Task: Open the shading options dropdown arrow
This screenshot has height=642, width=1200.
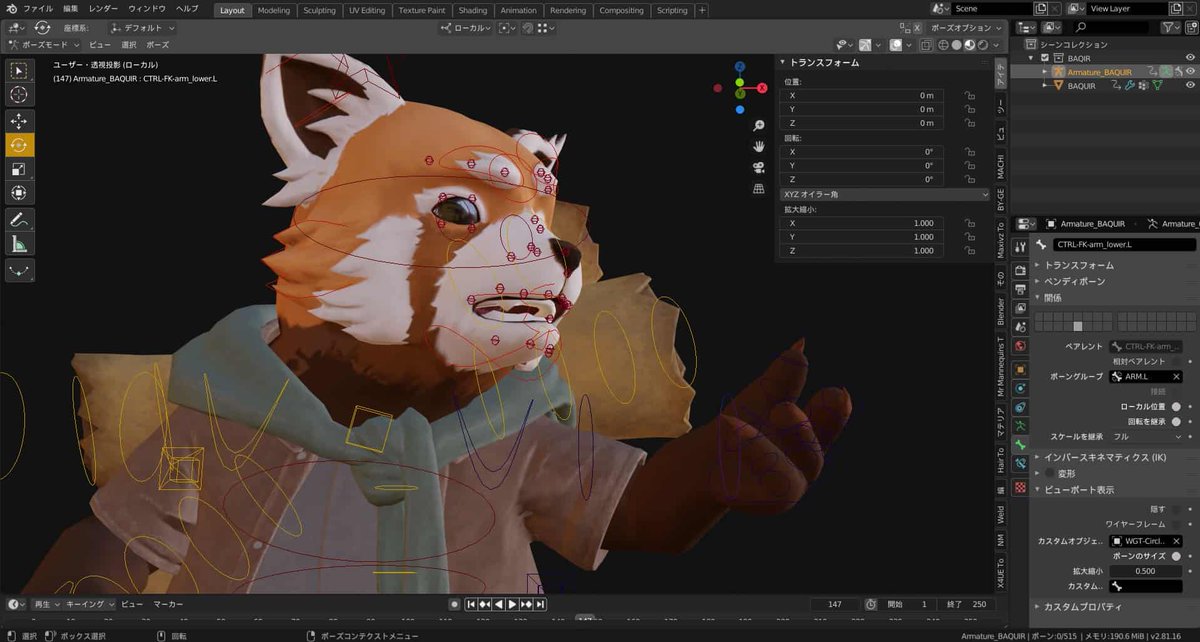Action: tap(996, 44)
